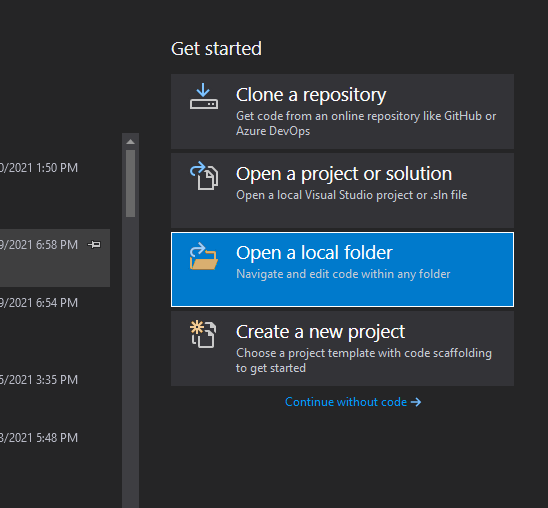Screen dimensions: 548x508
Task: Click the Open a local folder icon
Action: pyautogui.click(x=204, y=256)
